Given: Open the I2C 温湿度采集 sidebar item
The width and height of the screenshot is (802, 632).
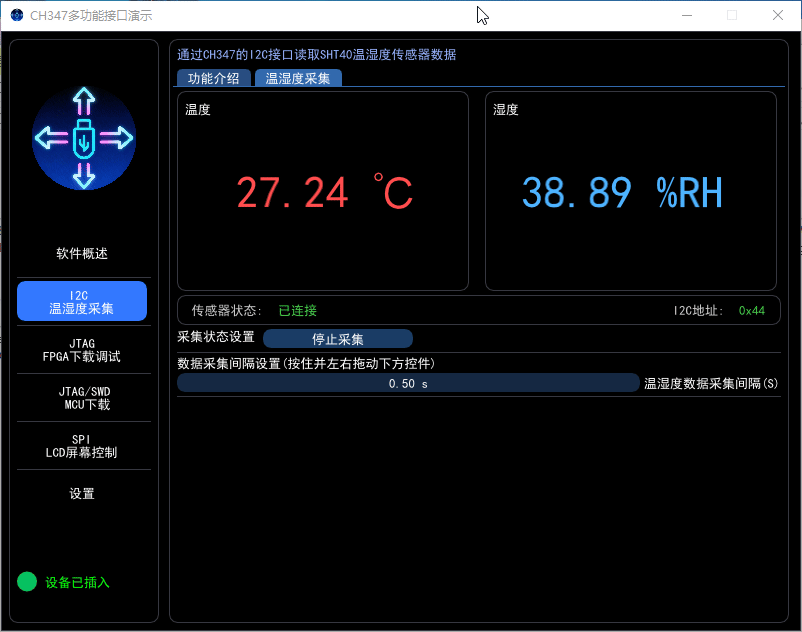Looking at the screenshot, I should tap(81, 300).
